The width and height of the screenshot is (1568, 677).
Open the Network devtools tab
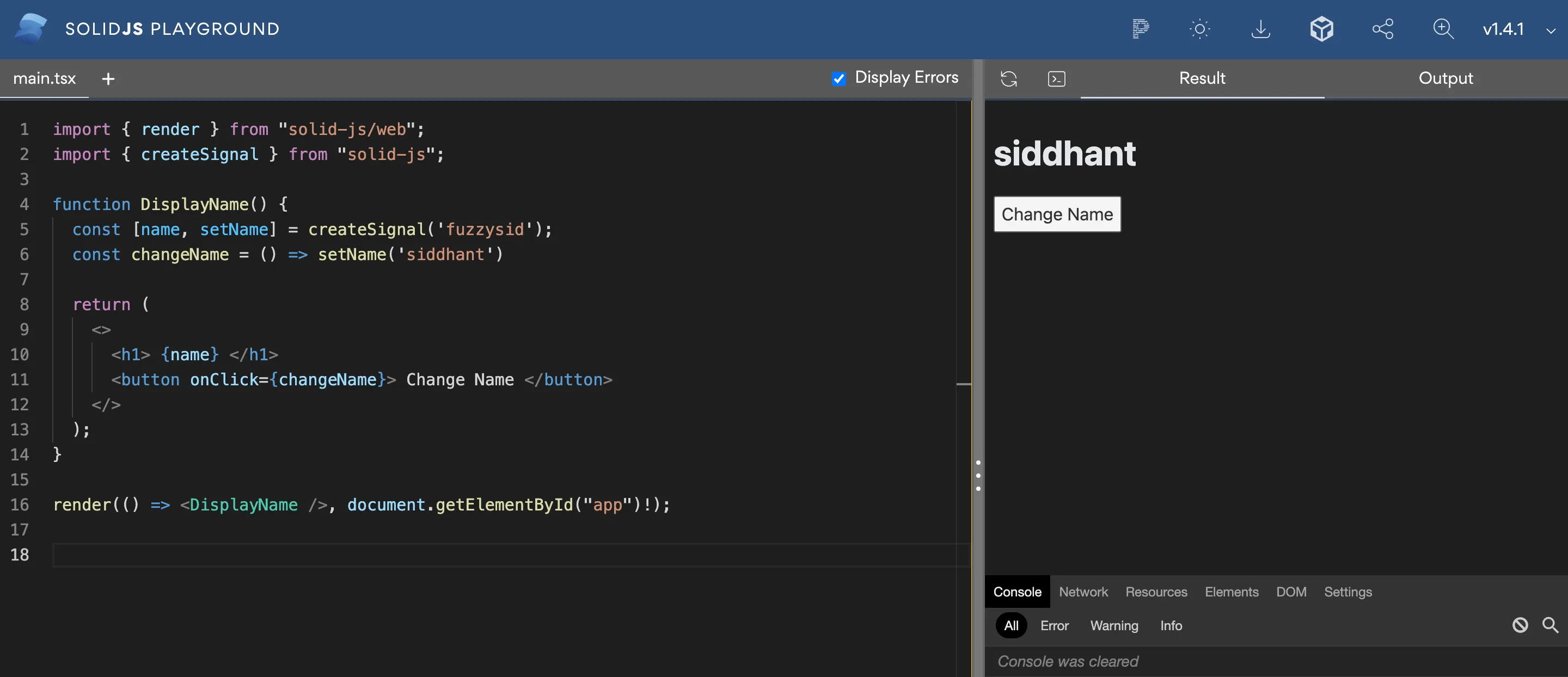pyautogui.click(x=1083, y=592)
